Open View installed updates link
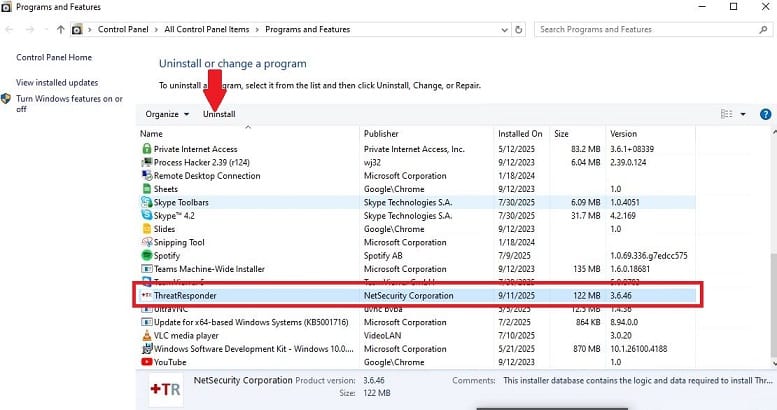The width and height of the screenshot is (777, 410). (x=57, y=82)
